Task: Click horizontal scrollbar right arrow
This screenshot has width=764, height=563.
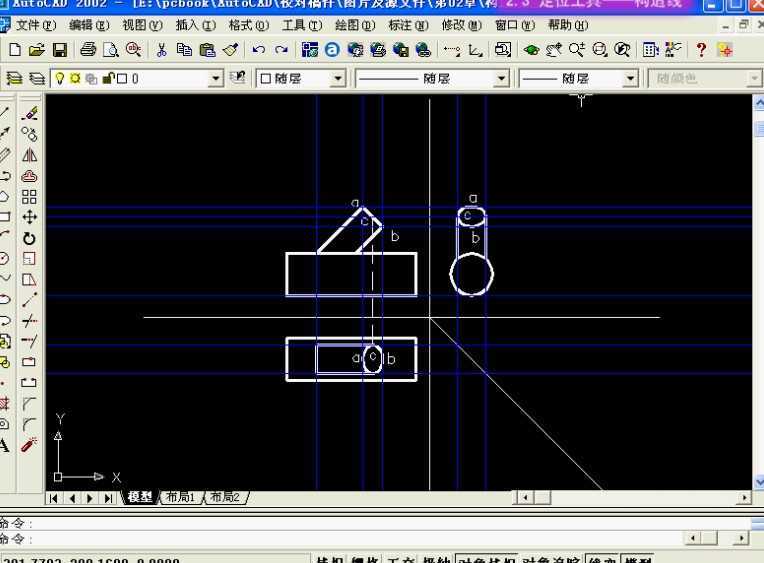Action: pos(744,498)
